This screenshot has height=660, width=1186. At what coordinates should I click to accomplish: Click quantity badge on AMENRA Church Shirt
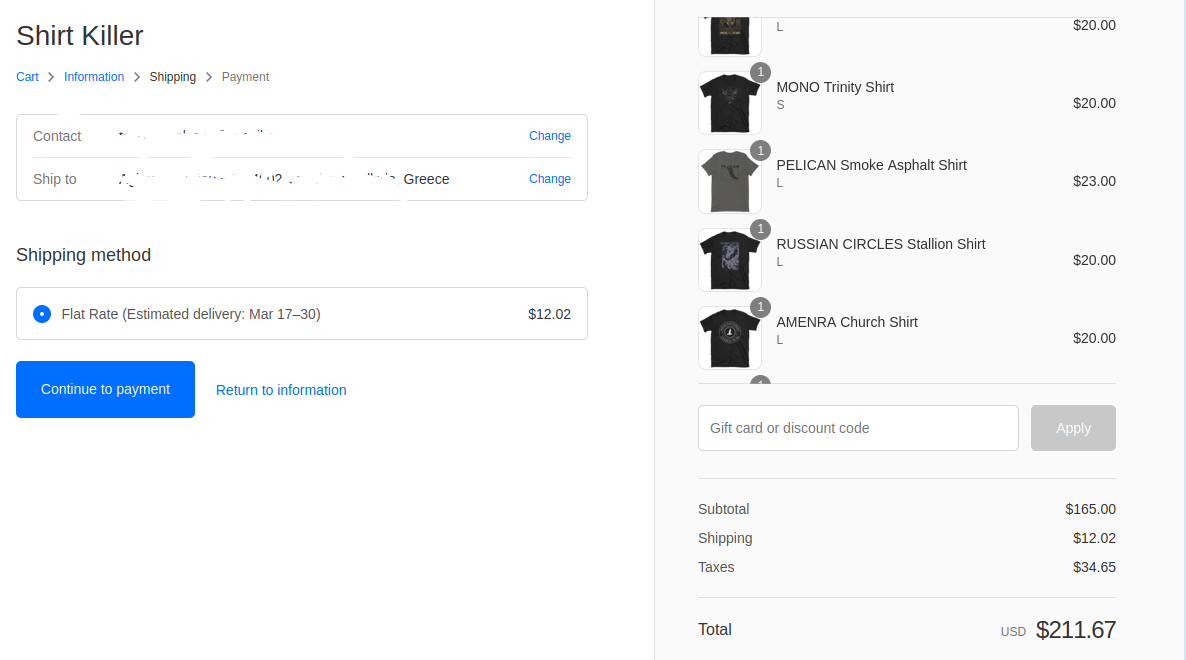tap(760, 307)
